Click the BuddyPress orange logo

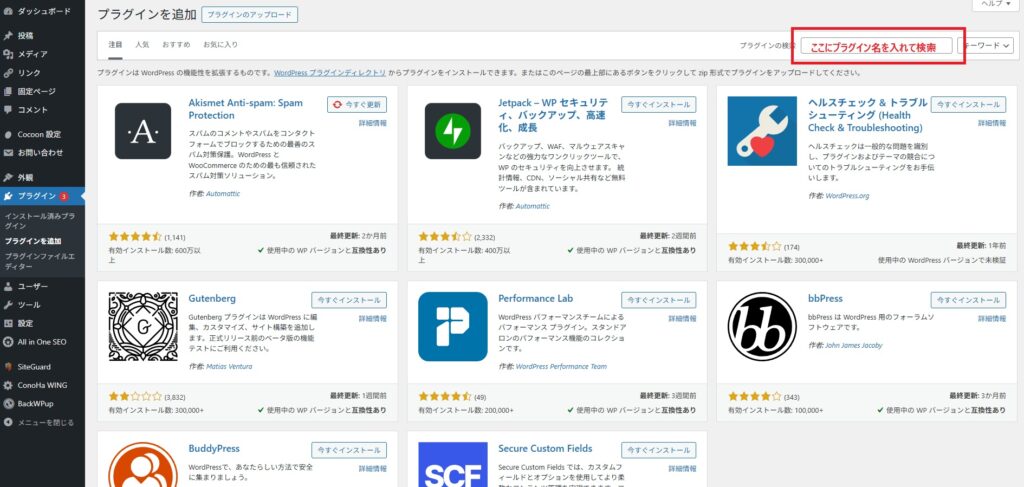(x=143, y=465)
